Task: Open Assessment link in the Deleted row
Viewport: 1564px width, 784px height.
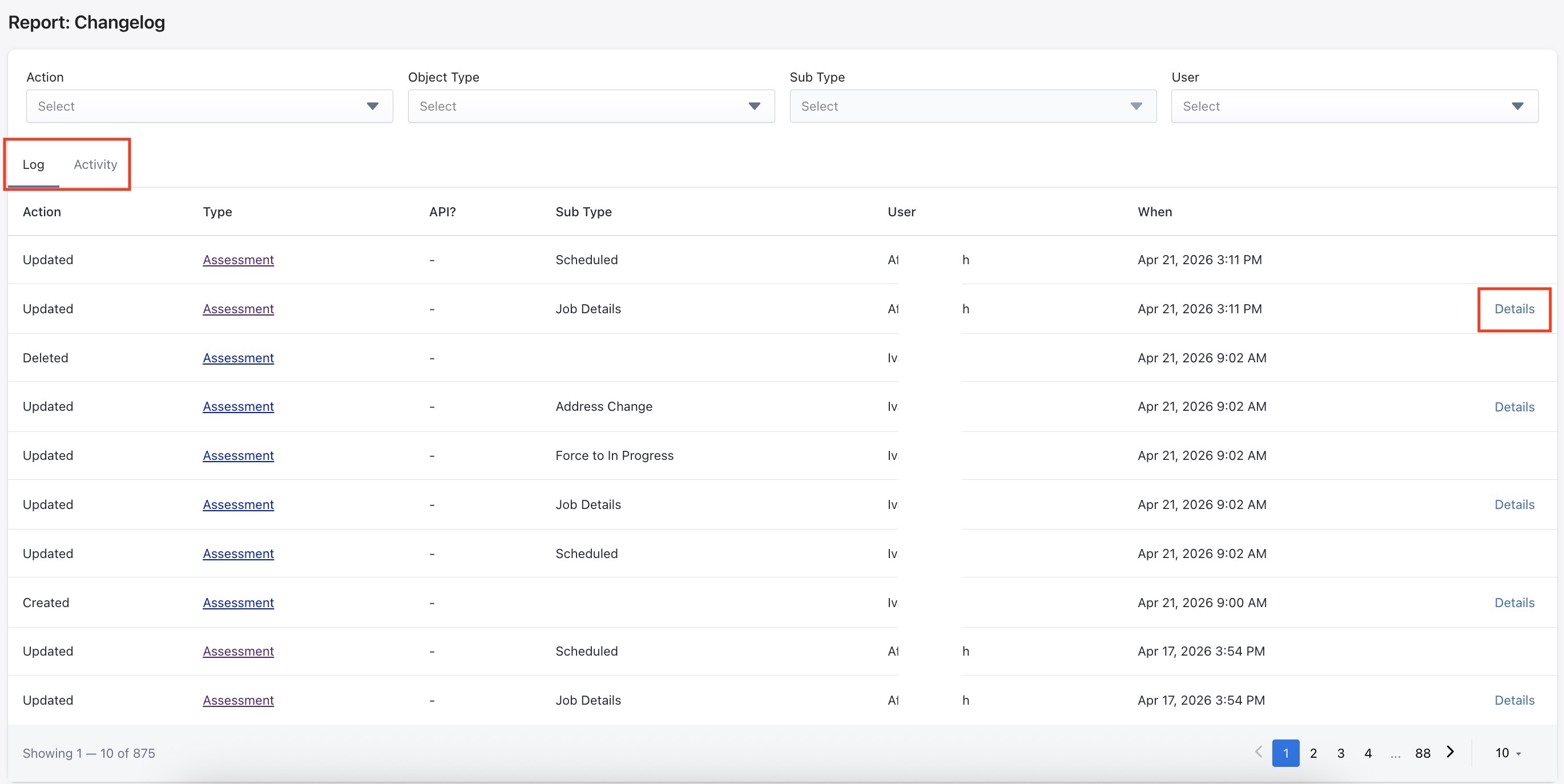Action: point(238,358)
